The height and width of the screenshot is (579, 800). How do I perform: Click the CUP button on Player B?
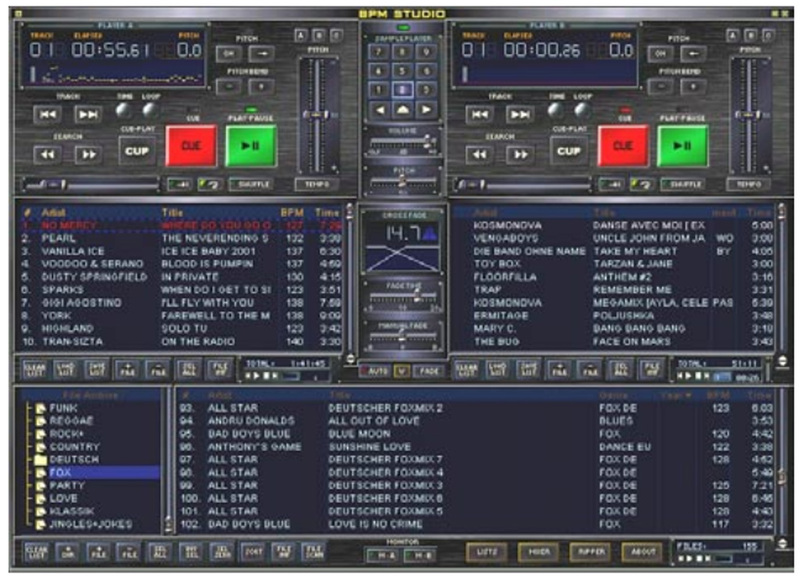[x=568, y=151]
